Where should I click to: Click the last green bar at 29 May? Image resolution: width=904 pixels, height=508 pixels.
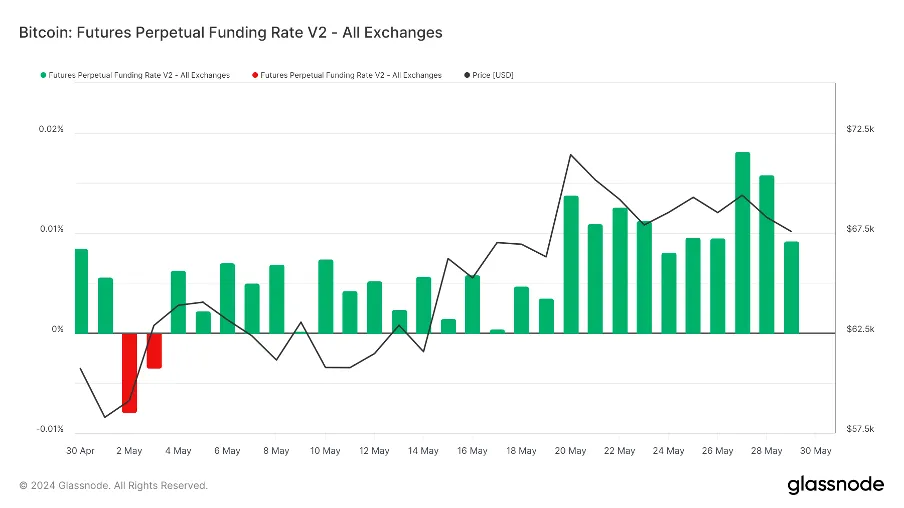[792, 287]
